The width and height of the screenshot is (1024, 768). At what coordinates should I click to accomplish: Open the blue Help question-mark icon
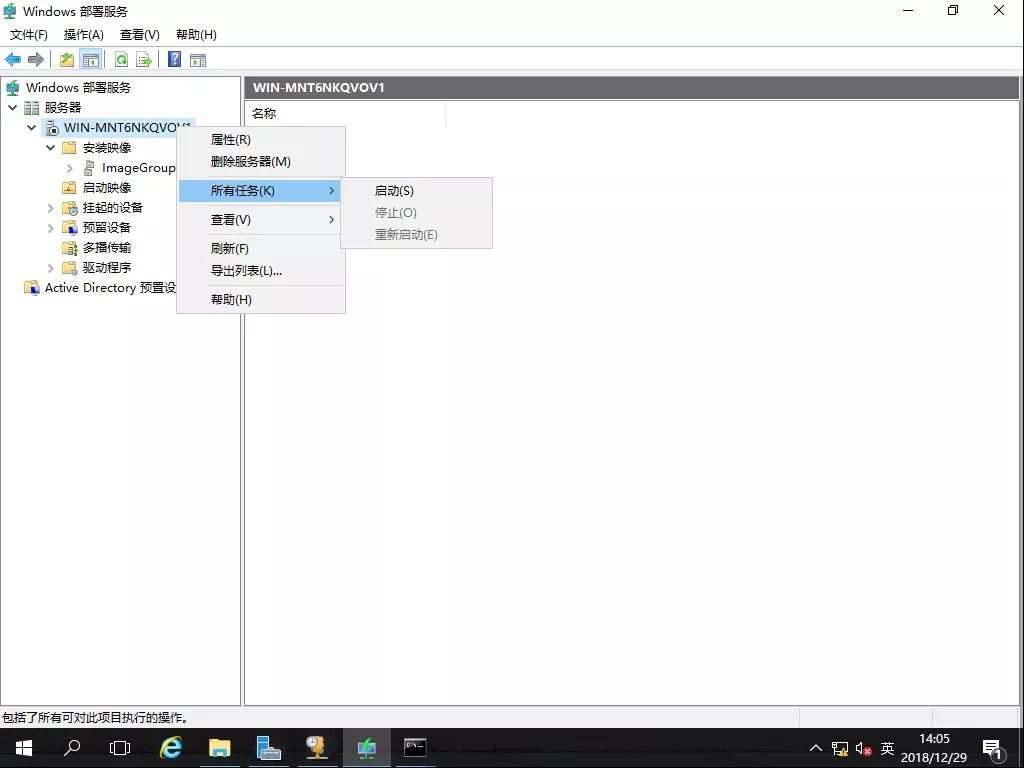coord(174,60)
